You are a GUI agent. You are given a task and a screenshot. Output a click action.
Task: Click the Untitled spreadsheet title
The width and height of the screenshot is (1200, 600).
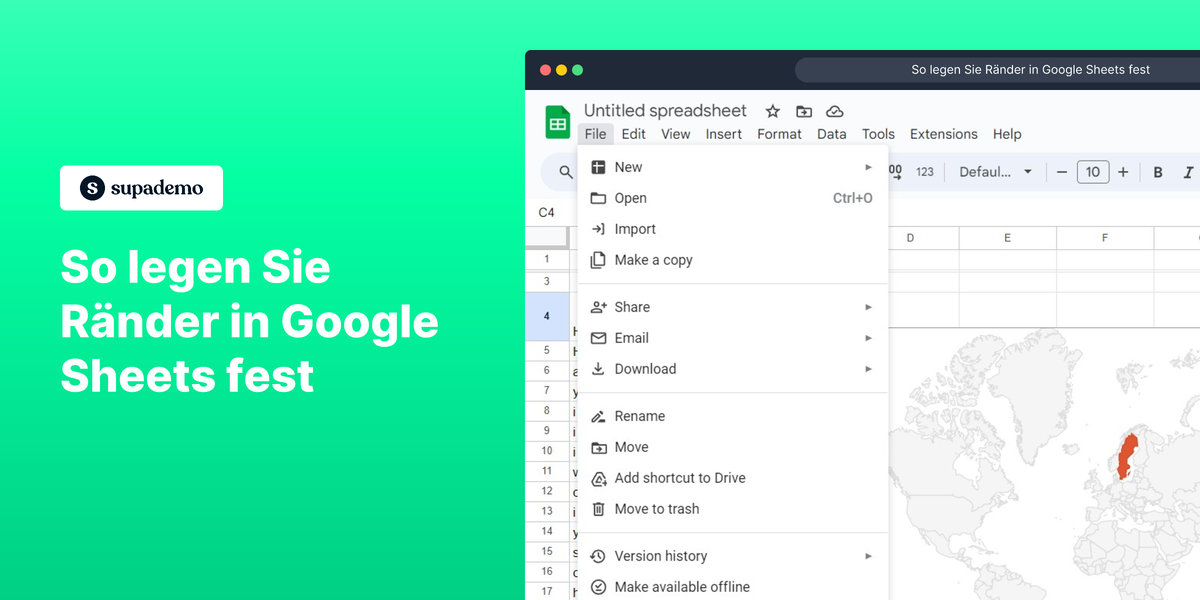(665, 110)
